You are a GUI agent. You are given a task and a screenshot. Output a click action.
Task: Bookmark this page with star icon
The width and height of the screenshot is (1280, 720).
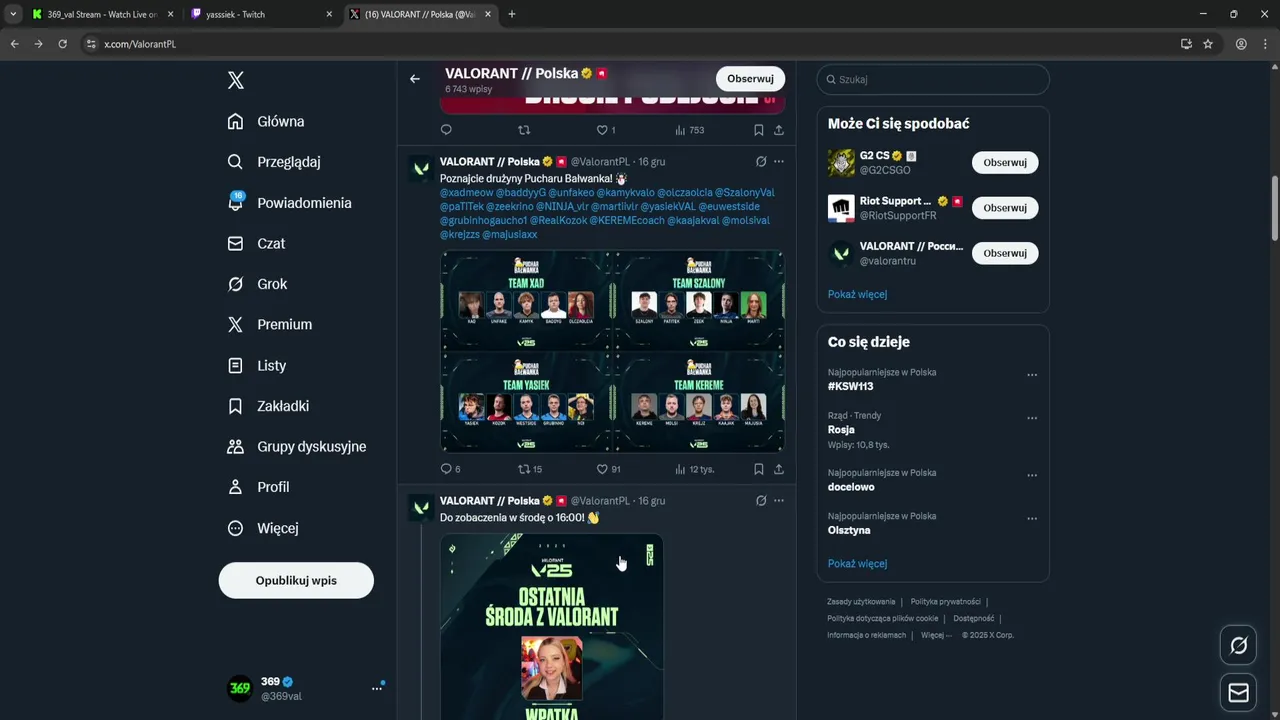tap(1208, 44)
